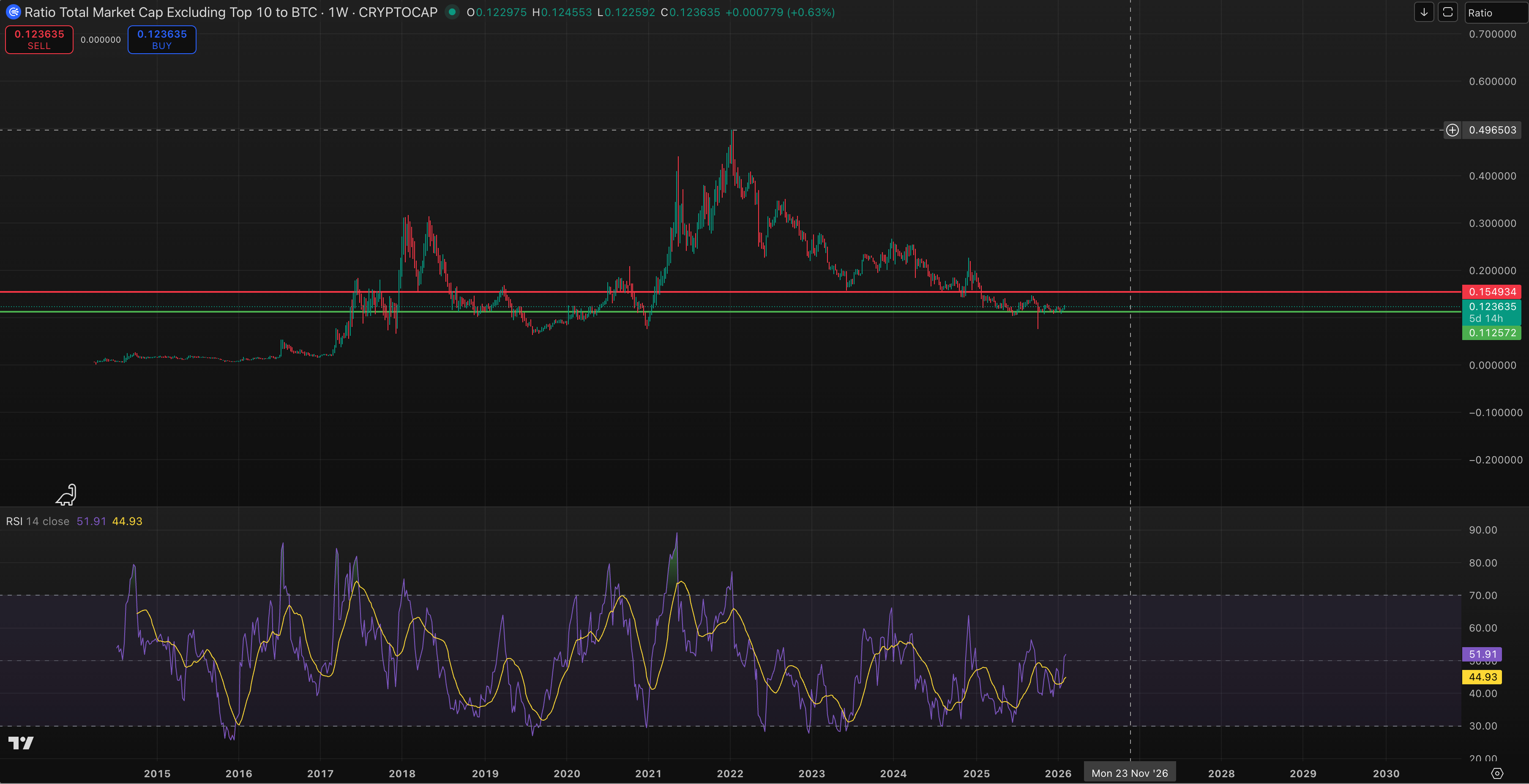The width and height of the screenshot is (1529, 784).
Task: Open the Ratio price scale dropdown
Action: coord(1495,13)
